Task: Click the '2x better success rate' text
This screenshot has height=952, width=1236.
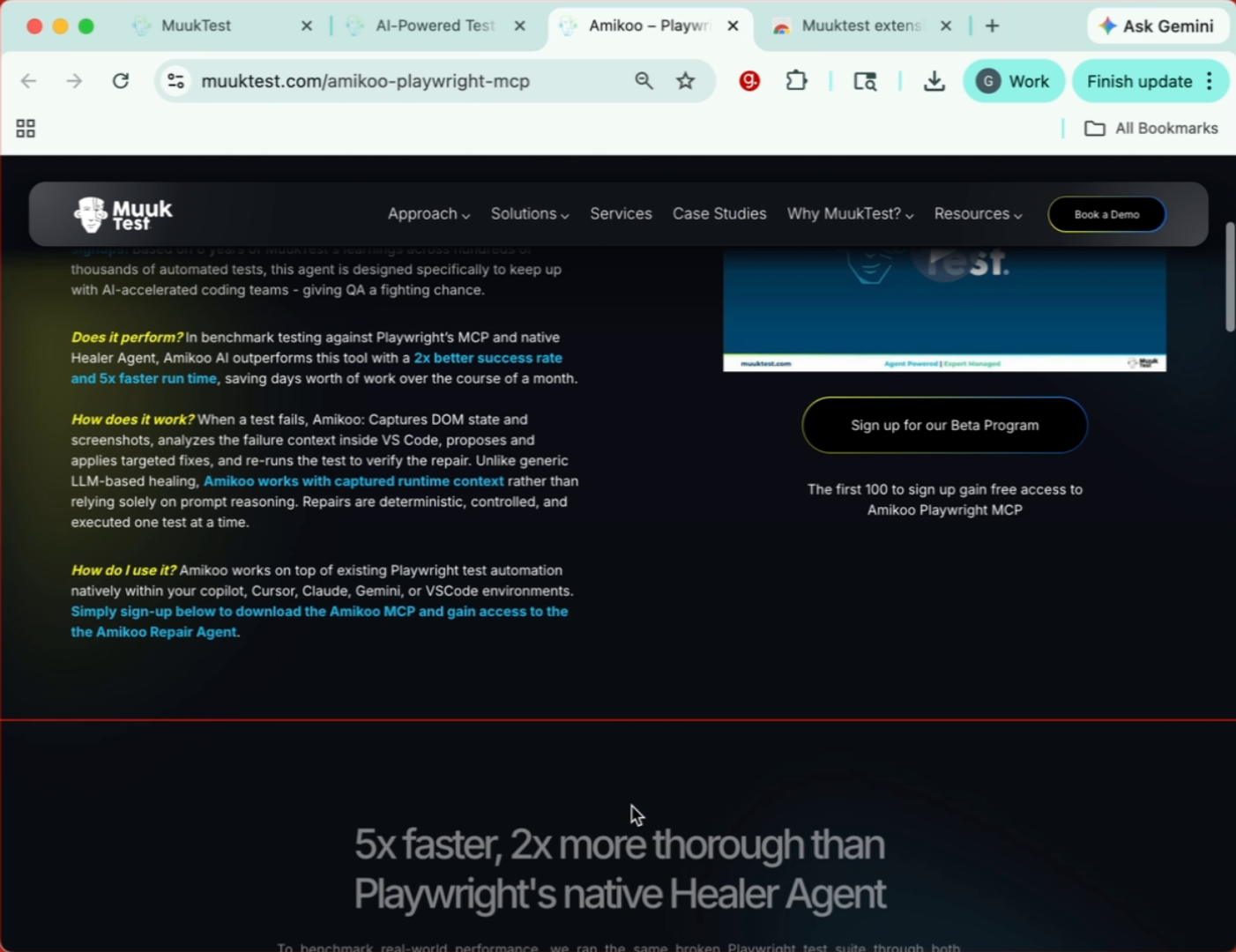Action: click(x=488, y=358)
